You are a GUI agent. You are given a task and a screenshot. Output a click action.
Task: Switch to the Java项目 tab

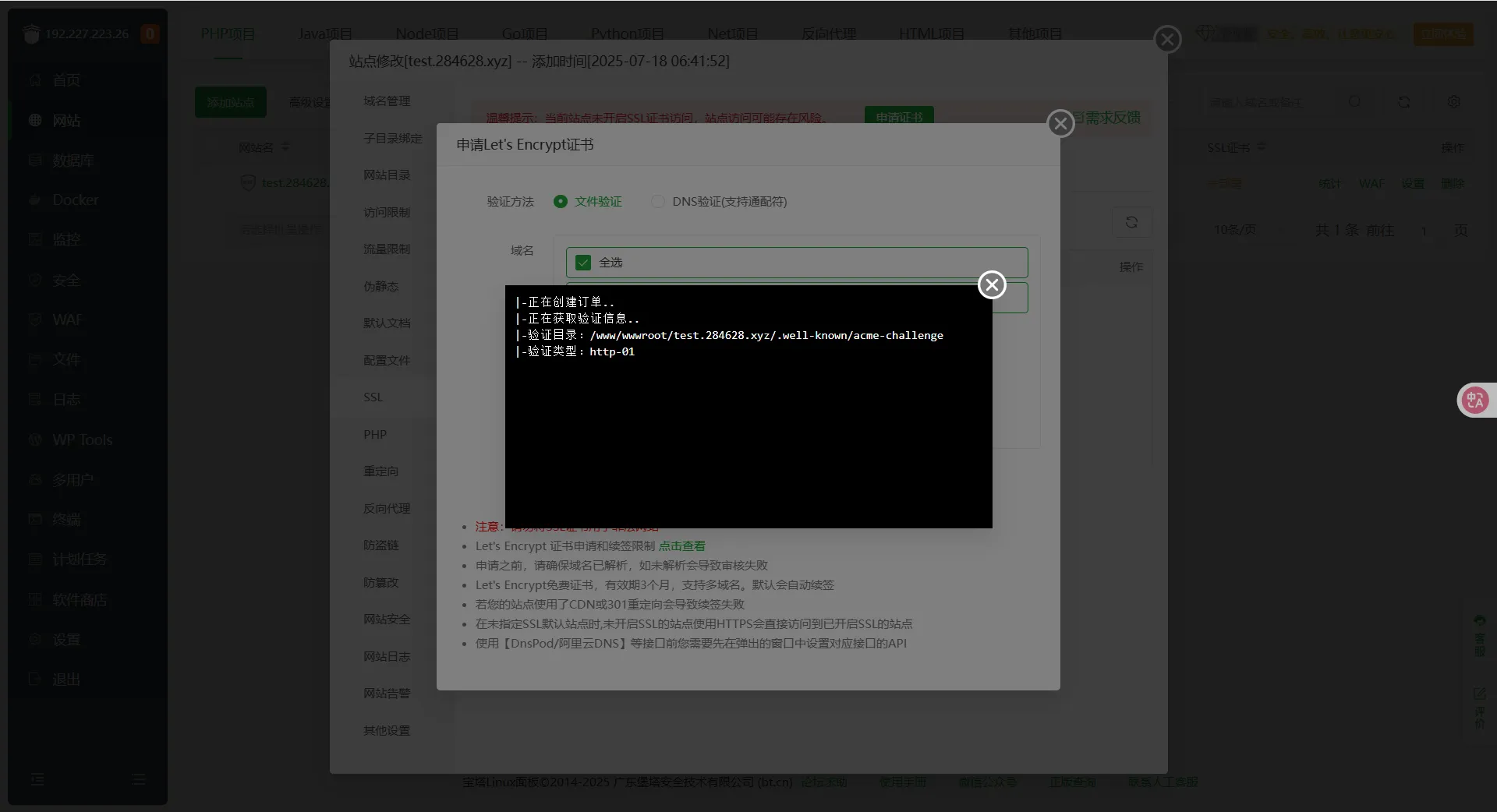(x=325, y=34)
